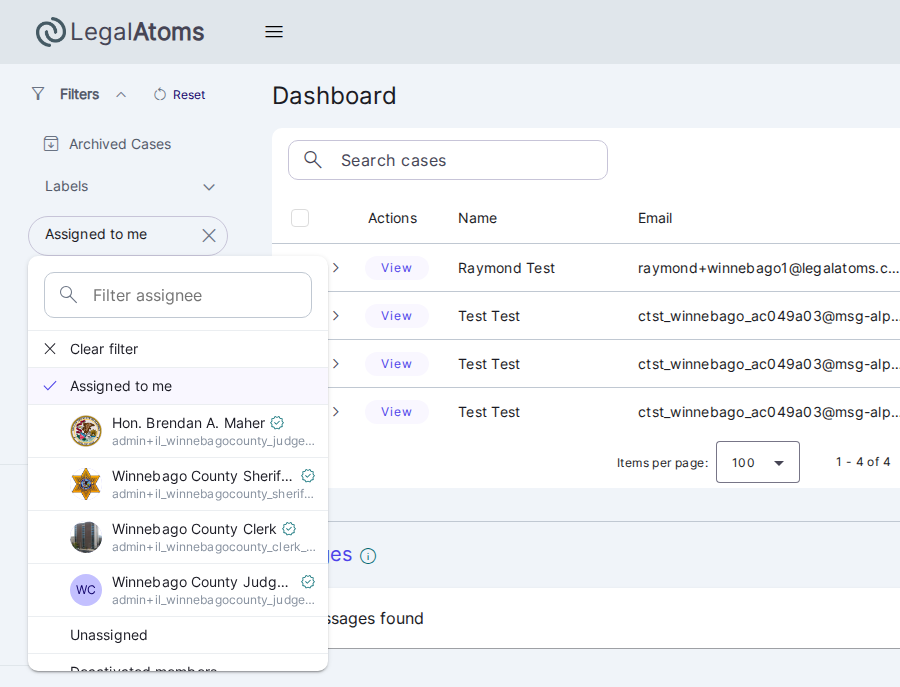The width and height of the screenshot is (900, 687).
Task: Click the Email column header
Action: (655, 218)
